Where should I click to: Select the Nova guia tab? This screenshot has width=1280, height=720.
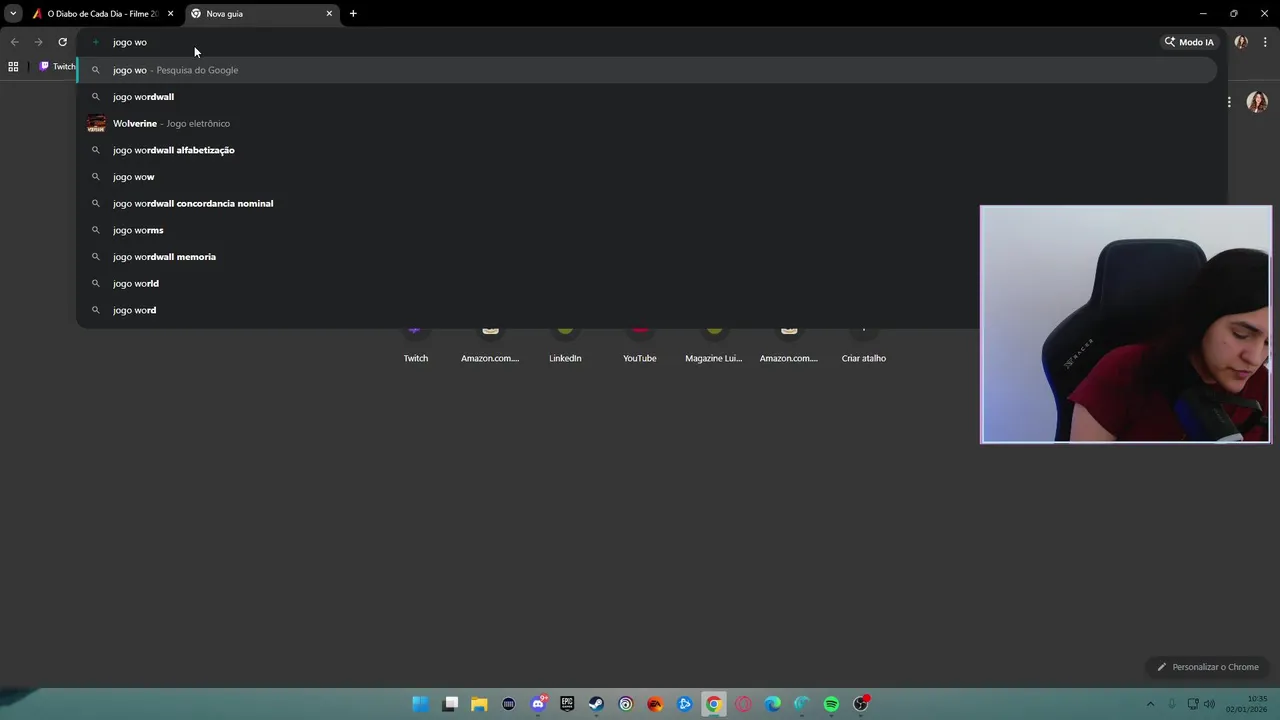(x=262, y=14)
